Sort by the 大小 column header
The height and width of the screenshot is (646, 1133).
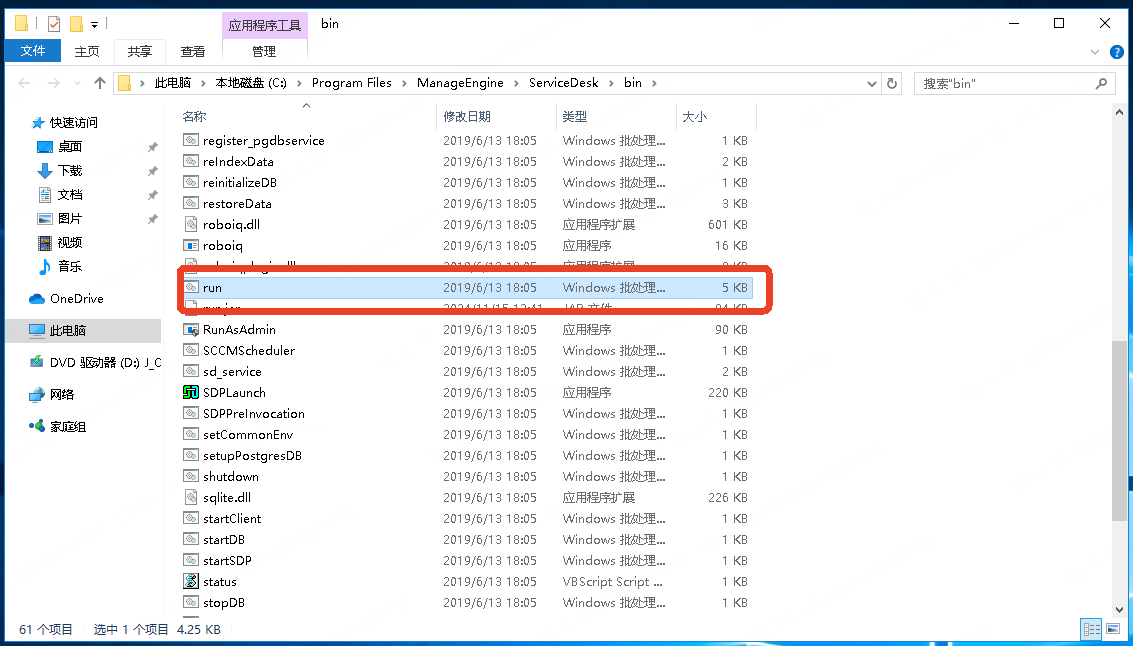point(694,116)
